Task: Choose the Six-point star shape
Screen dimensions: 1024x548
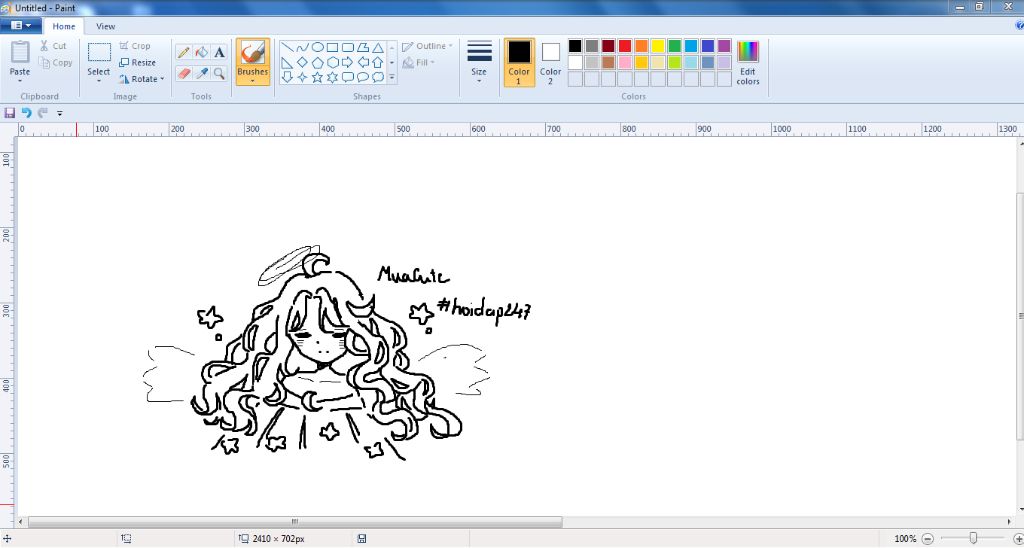Action: coord(332,77)
